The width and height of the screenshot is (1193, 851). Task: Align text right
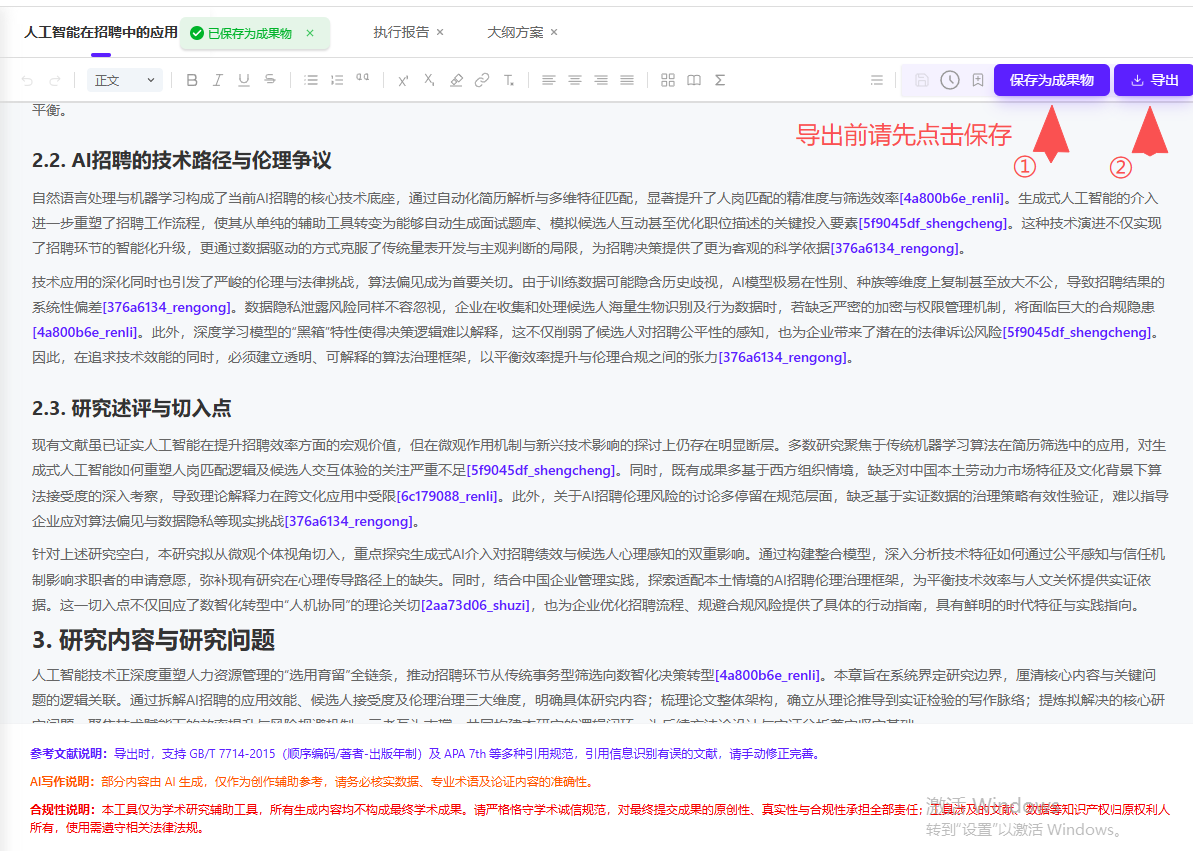(601, 80)
